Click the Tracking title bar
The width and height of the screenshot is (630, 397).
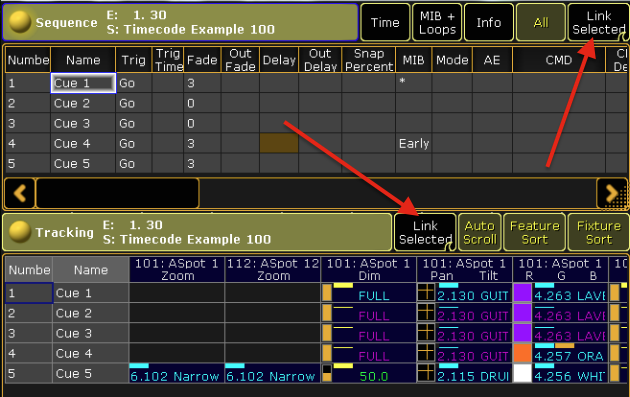197,233
